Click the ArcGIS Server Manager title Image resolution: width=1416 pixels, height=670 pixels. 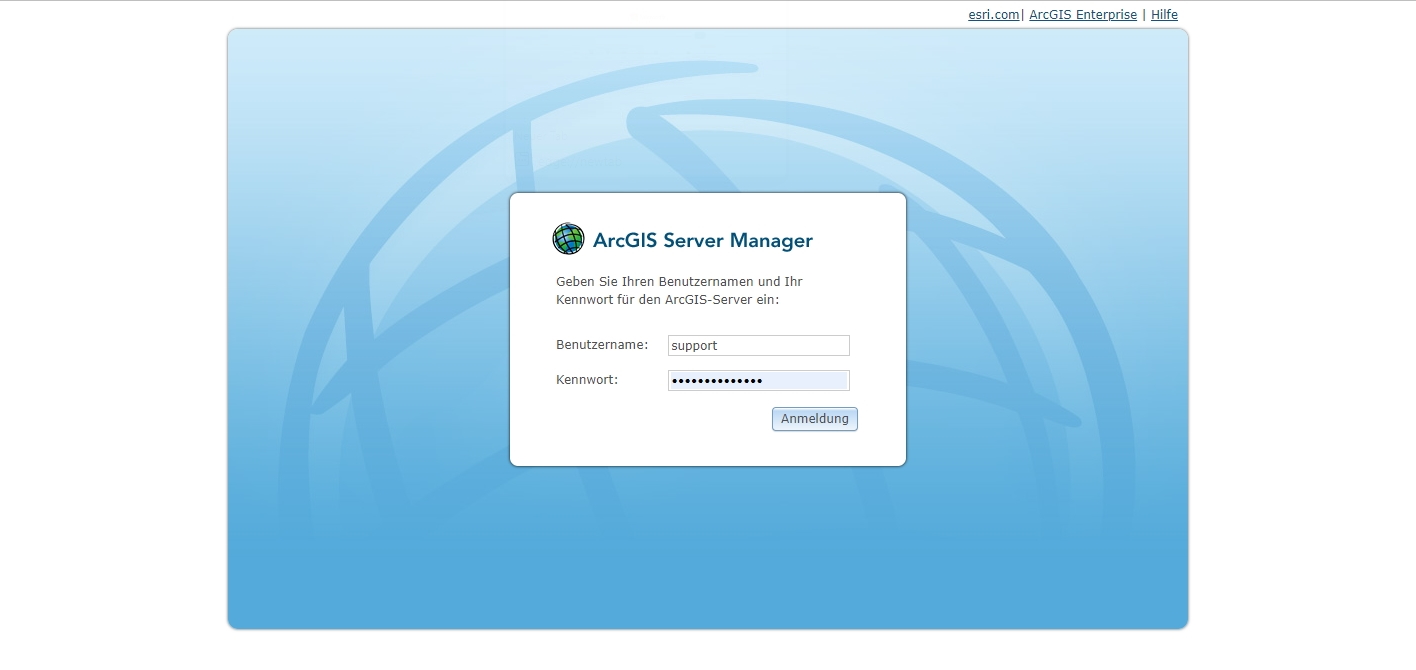703,240
